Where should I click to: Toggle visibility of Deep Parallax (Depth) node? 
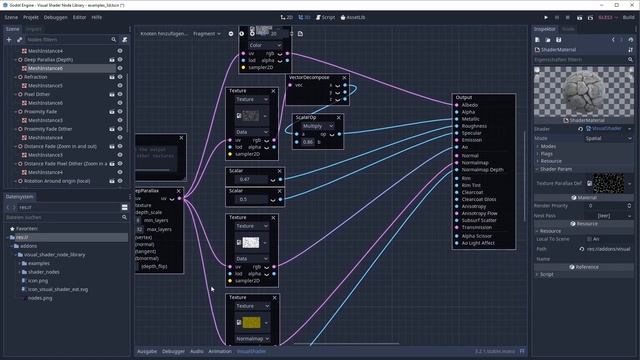120,60
